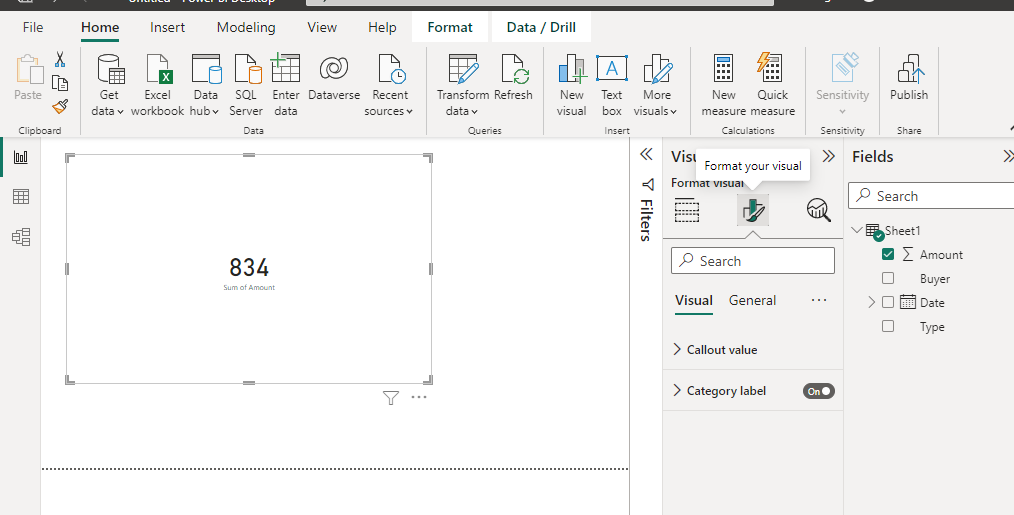Collapse the Sheet1 table tree

[858, 230]
